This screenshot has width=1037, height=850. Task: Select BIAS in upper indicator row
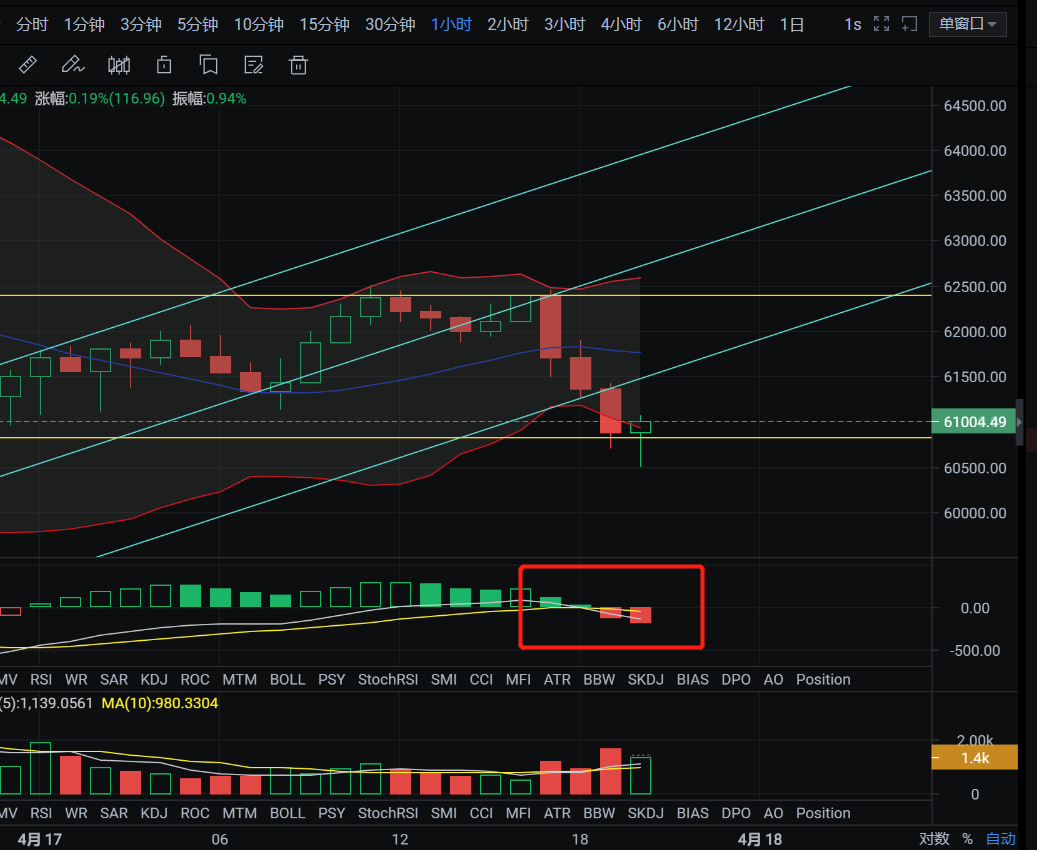pyautogui.click(x=692, y=679)
